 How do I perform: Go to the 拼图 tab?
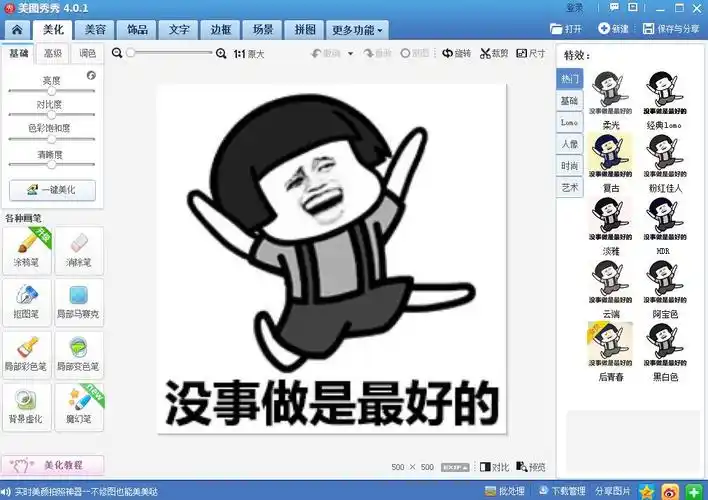305,30
